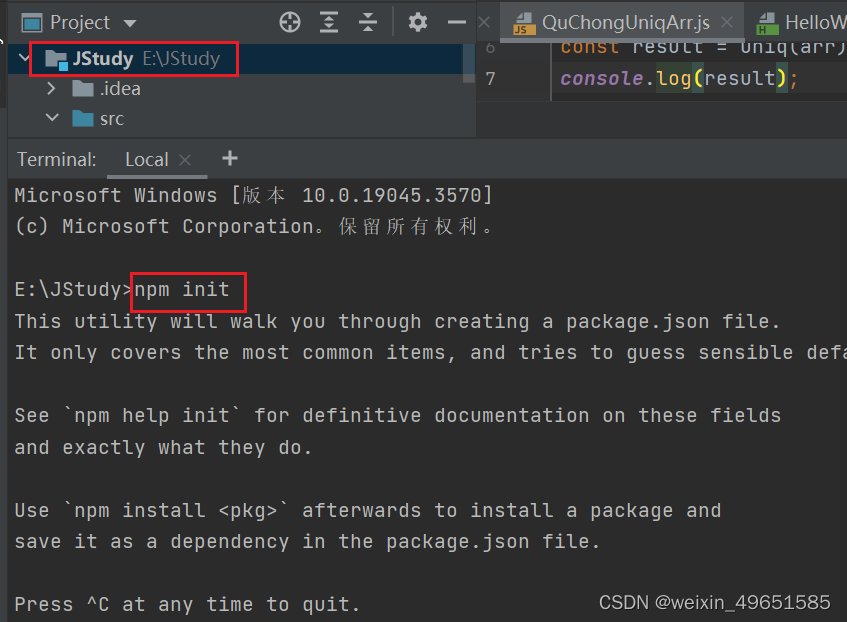Open Project panel settings gear
The height and width of the screenshot is (622, 847).
click(x=418, y=22)
